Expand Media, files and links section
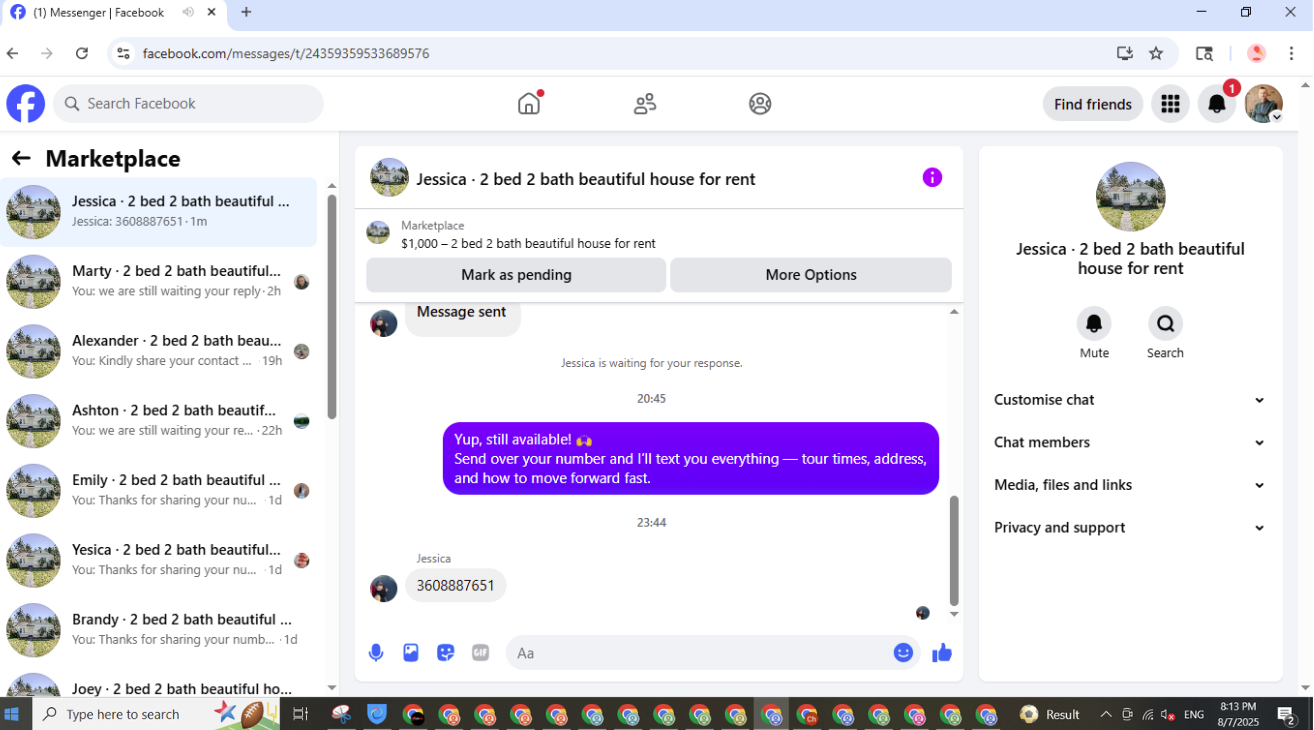This screenshot has height=730, width=1314. (x=1130, y=485)
